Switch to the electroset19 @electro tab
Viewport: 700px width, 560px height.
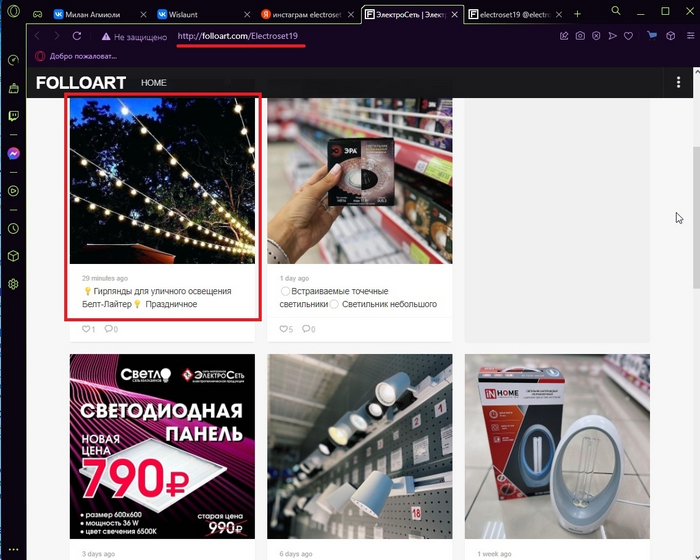pyautogui.click(x=514, y=14)
